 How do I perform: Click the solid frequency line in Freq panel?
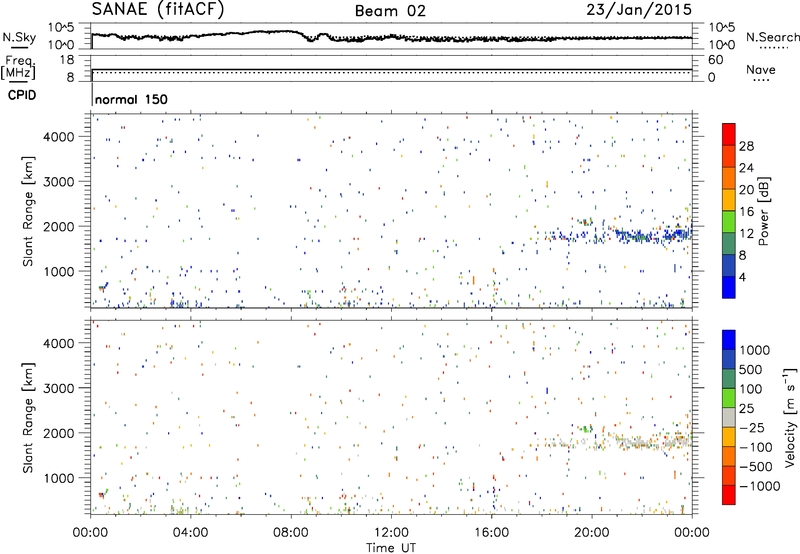point(392,69)
